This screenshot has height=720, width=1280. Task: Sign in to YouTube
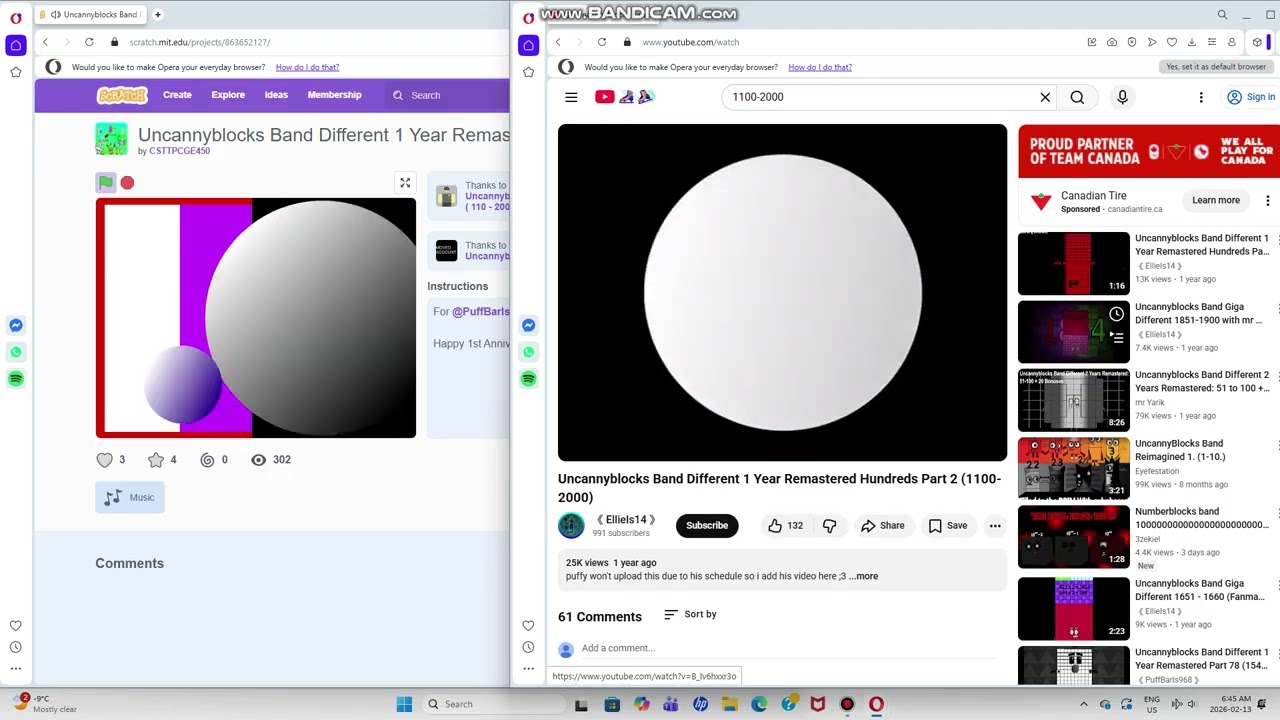(1251, 97)
